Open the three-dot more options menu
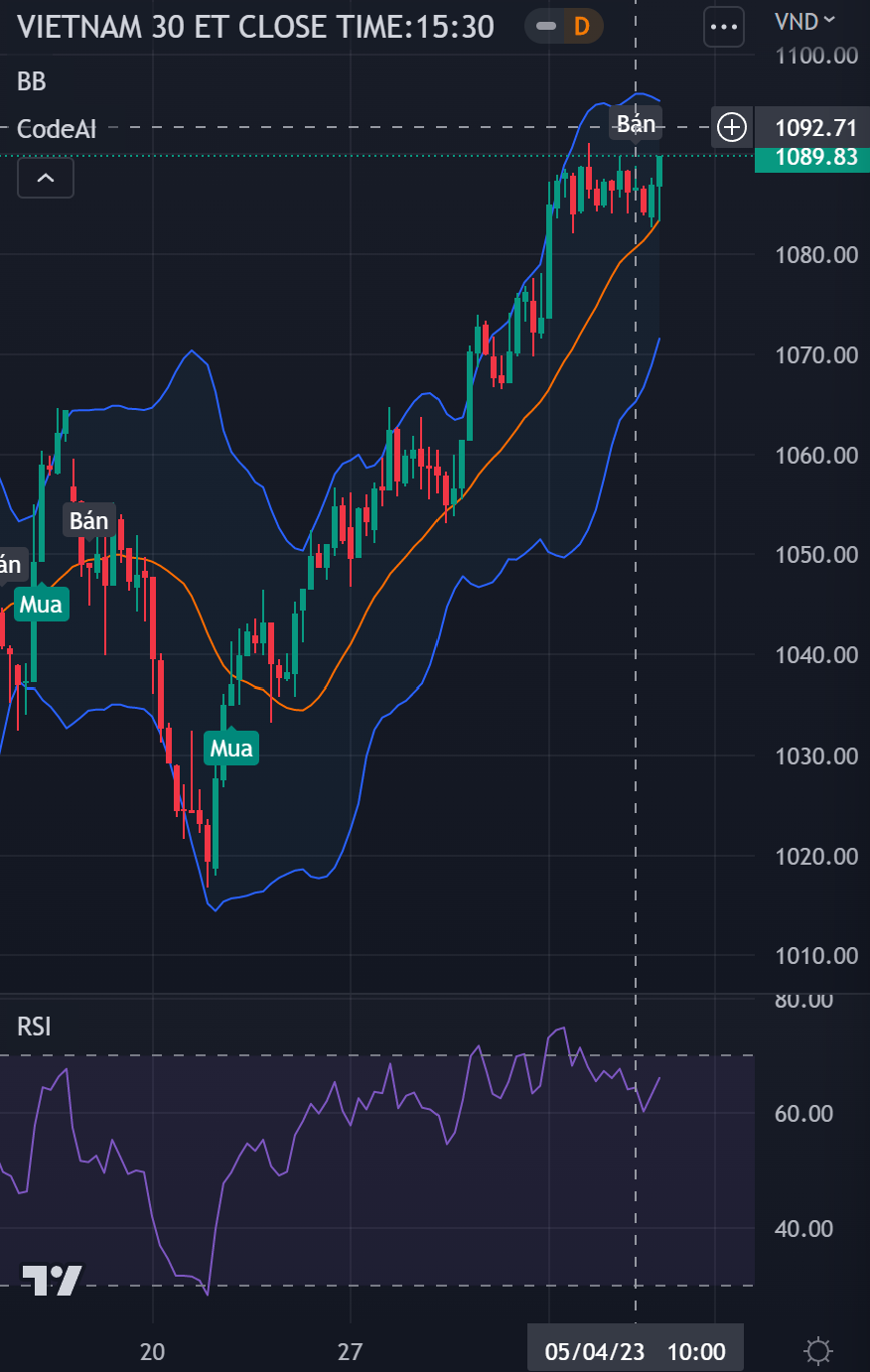The height and width of the screenshot is (1372, 870). tap(724, 27)
